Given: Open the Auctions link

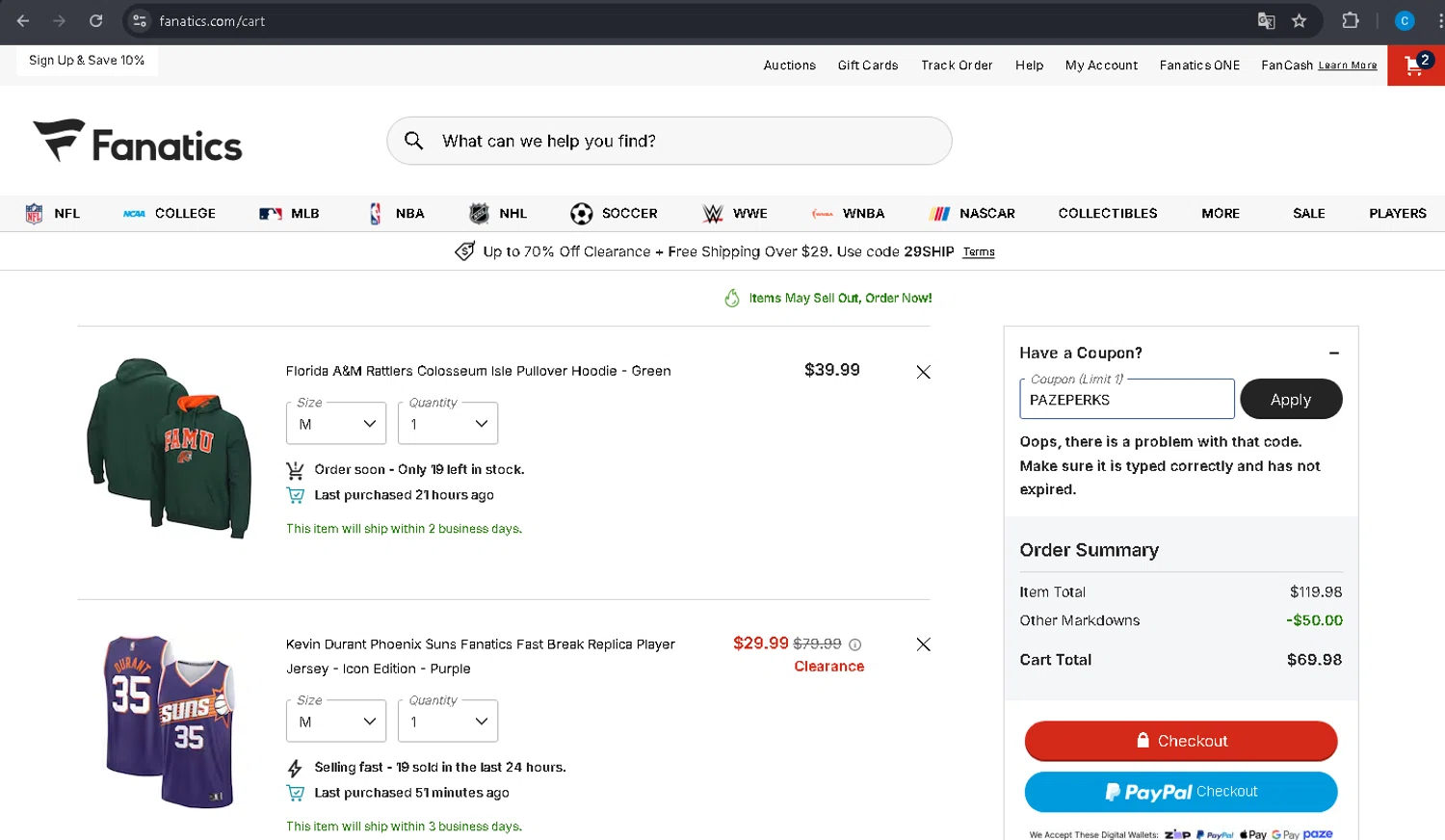Looking at the screenshot, I should (x=790, y=66).
